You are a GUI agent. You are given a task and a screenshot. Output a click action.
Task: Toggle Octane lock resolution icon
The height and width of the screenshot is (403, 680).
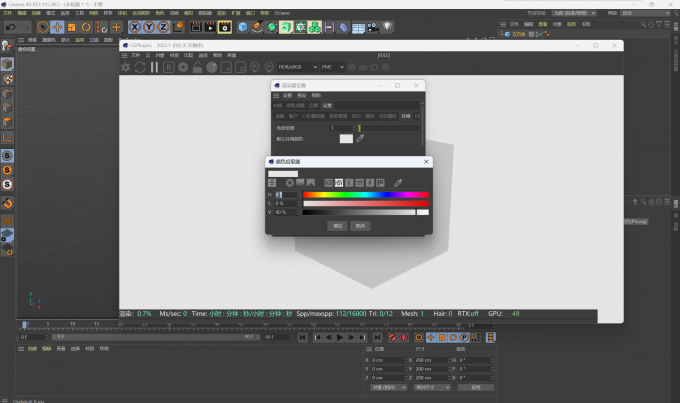[x=197, y=67]
